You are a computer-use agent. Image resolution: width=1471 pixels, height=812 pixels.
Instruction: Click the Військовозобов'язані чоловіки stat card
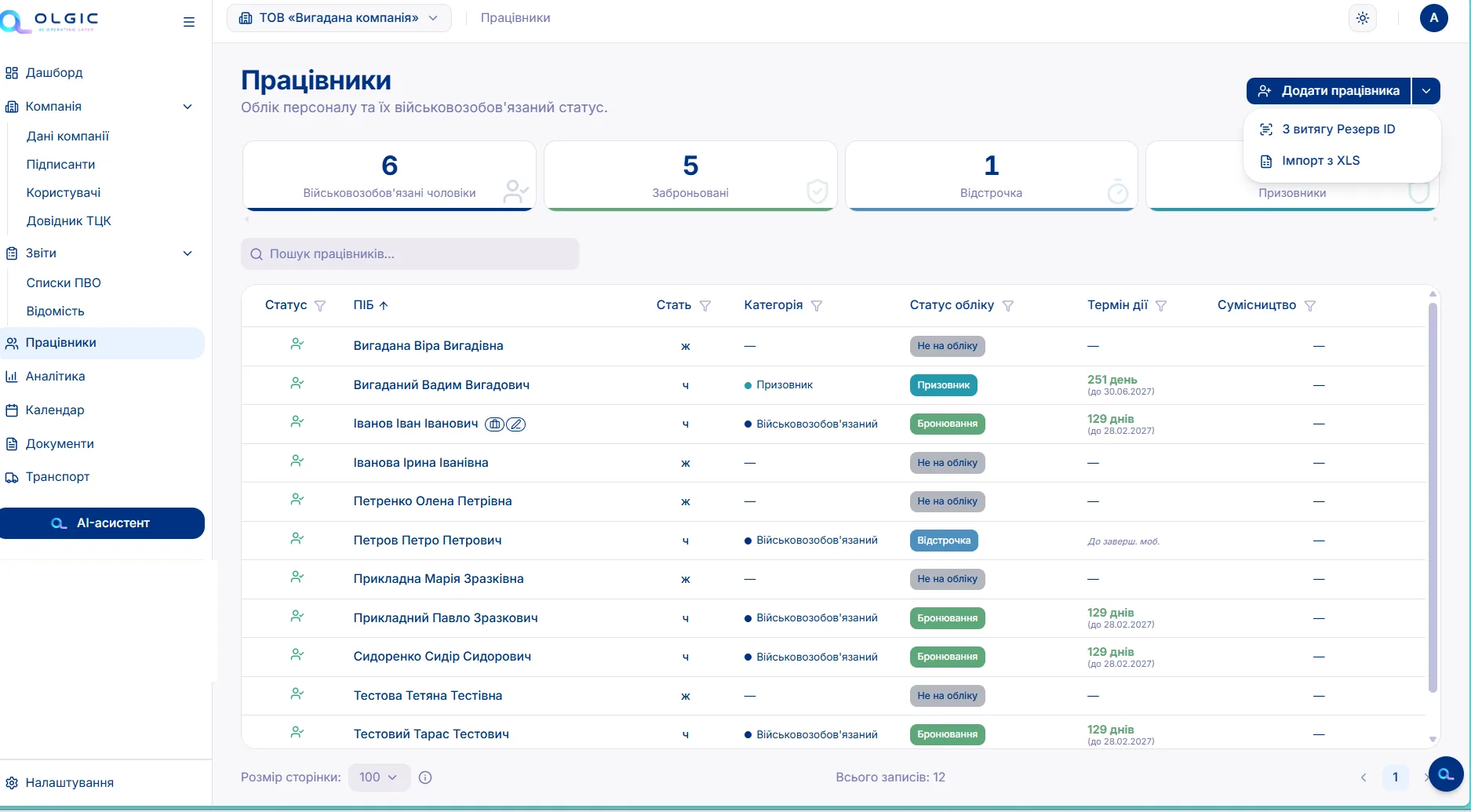pyautogui.click(x=390, y=176)
